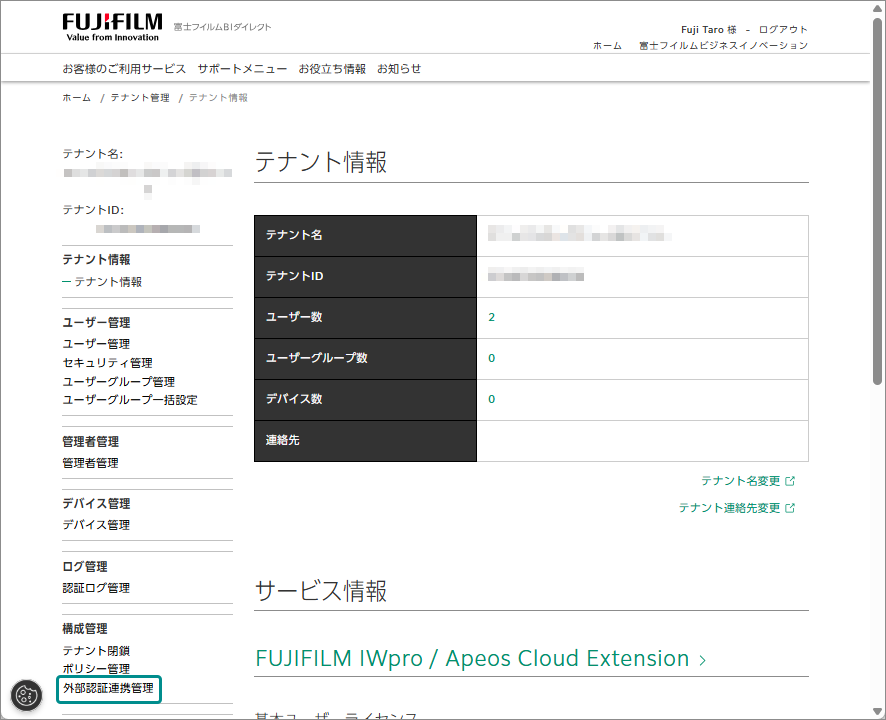Screen dimensions: 886x720
Task: Go to ホーム in the top-right header
Action: click(x=607, y=46)
